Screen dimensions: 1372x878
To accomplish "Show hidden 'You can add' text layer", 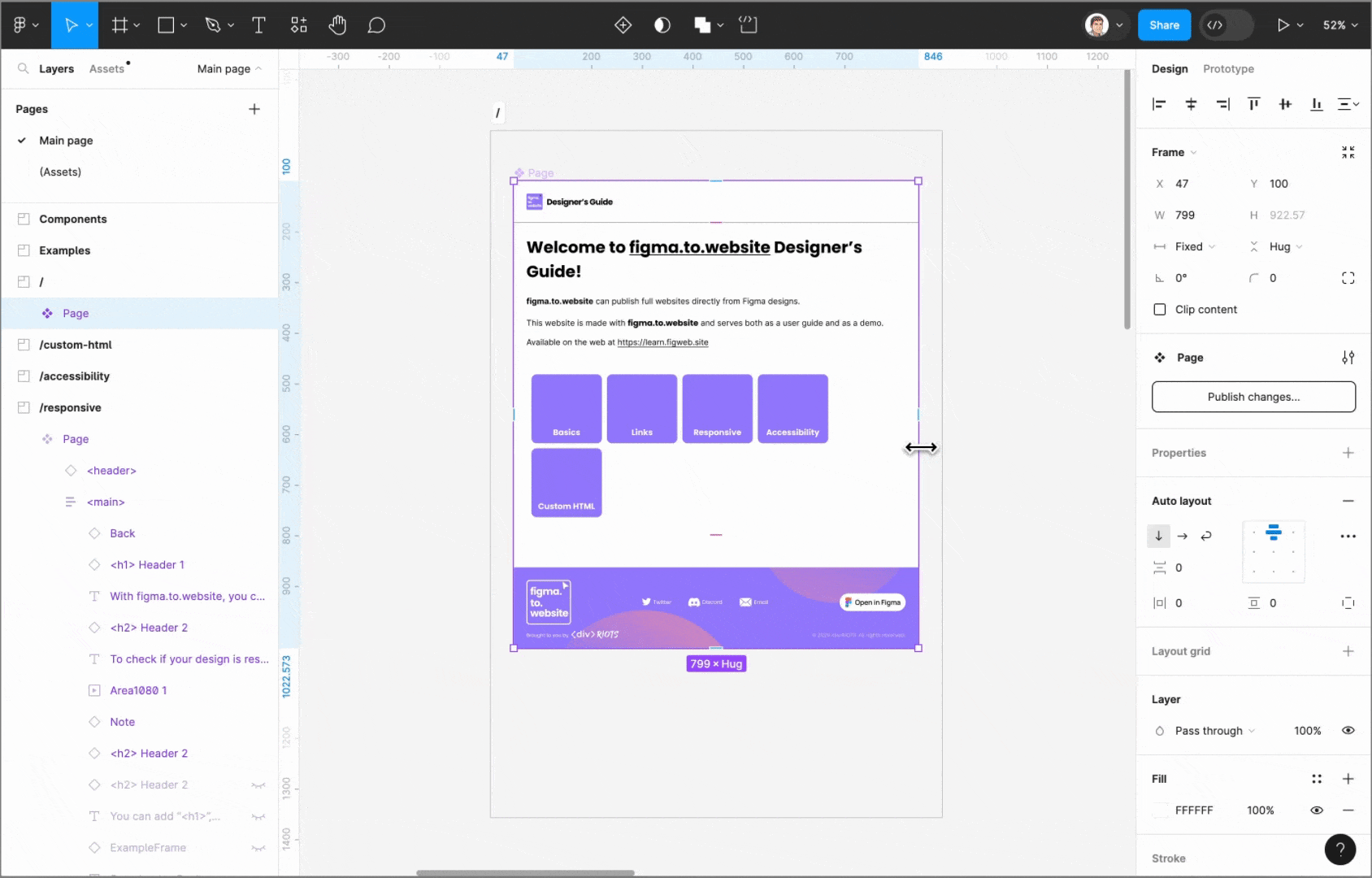I will [x=258, y=816].
